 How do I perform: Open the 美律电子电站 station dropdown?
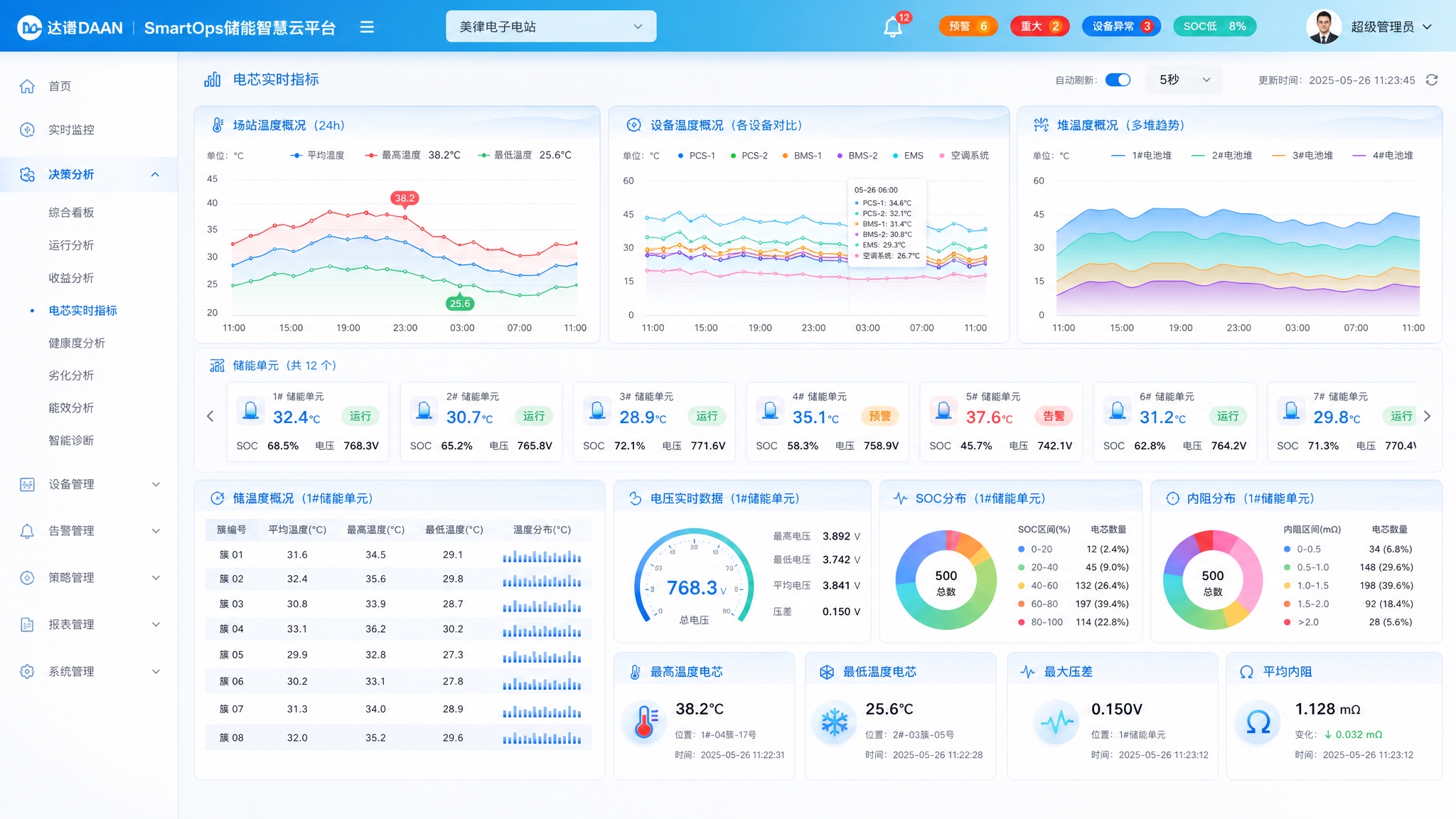pyautogui.click(x=551, y=26)
